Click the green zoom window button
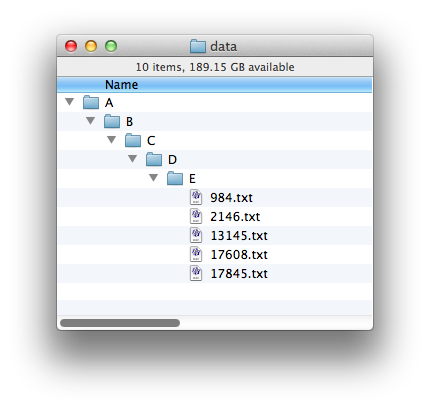The image size is (430, 409). (x=111, y=46)
